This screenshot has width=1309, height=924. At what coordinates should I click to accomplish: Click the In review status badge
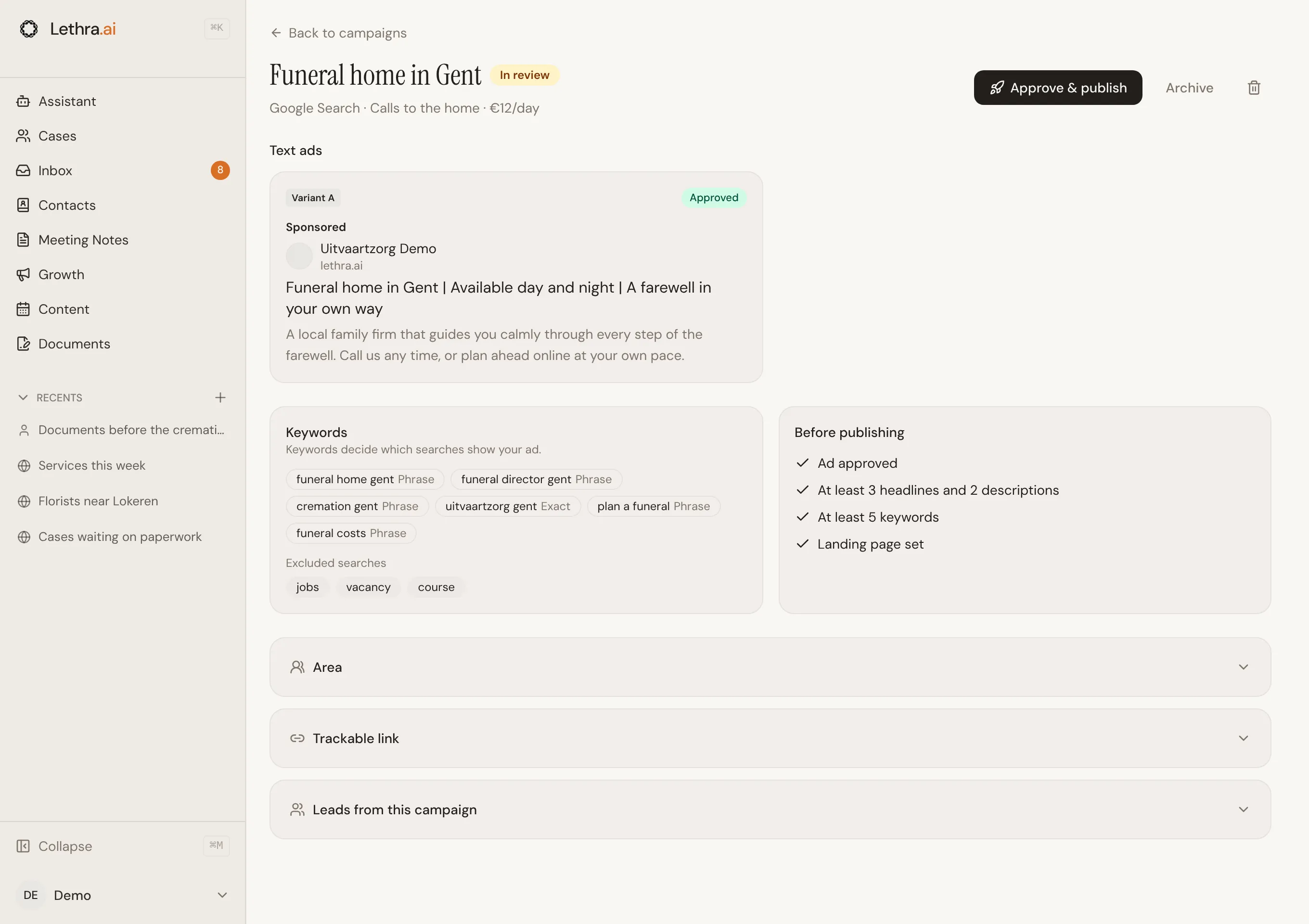pos(525,75)
